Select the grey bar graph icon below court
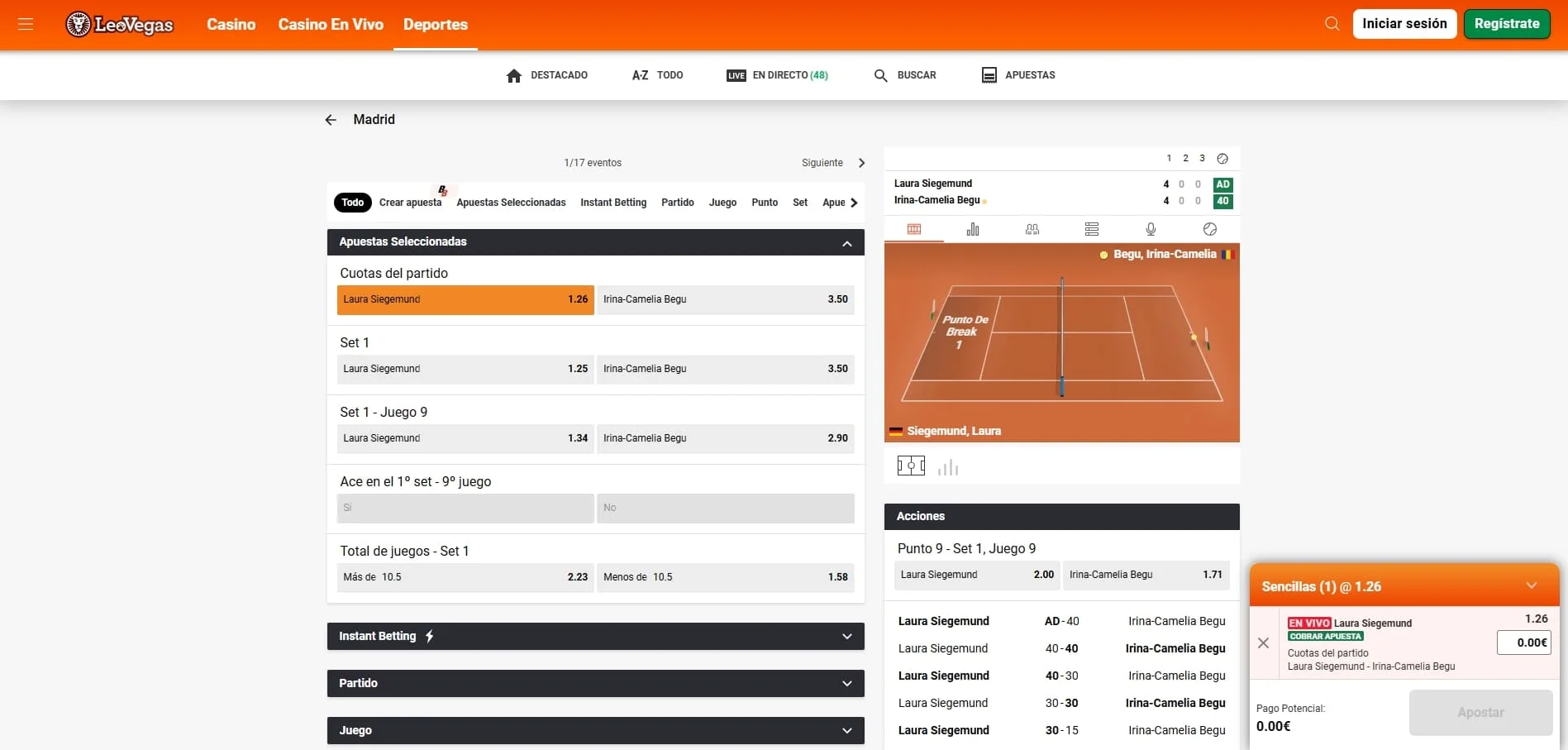Image resolution: width=1568 pixels, height=750 pixels. [948, 468]
